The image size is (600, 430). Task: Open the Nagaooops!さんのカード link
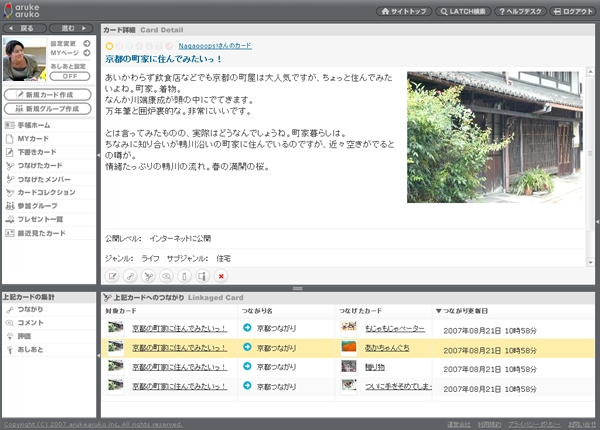[215, 46]
